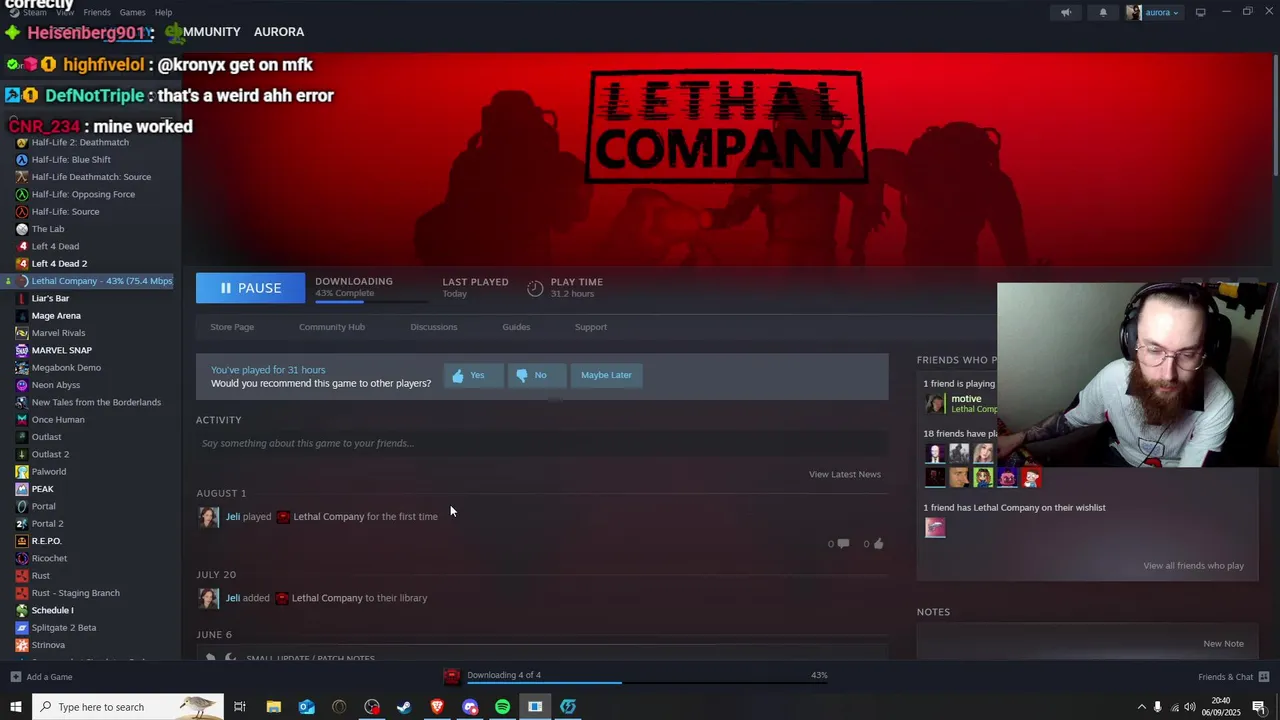
Task: Open Spotify from the Windows taskbar
Action: [503, 707]
